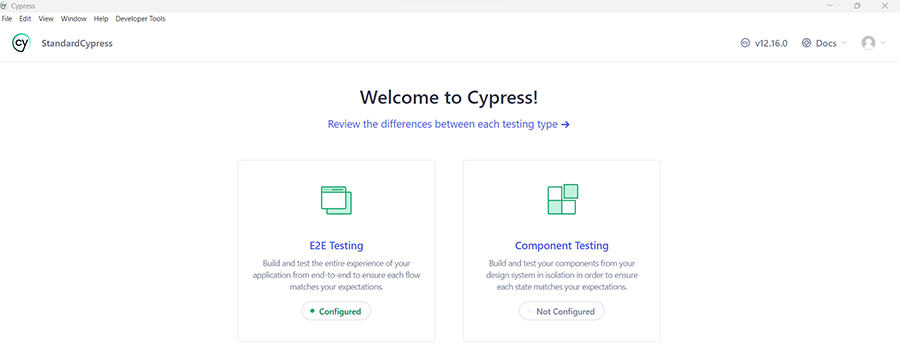Restore down the Cypress window

tap(857, 6)
